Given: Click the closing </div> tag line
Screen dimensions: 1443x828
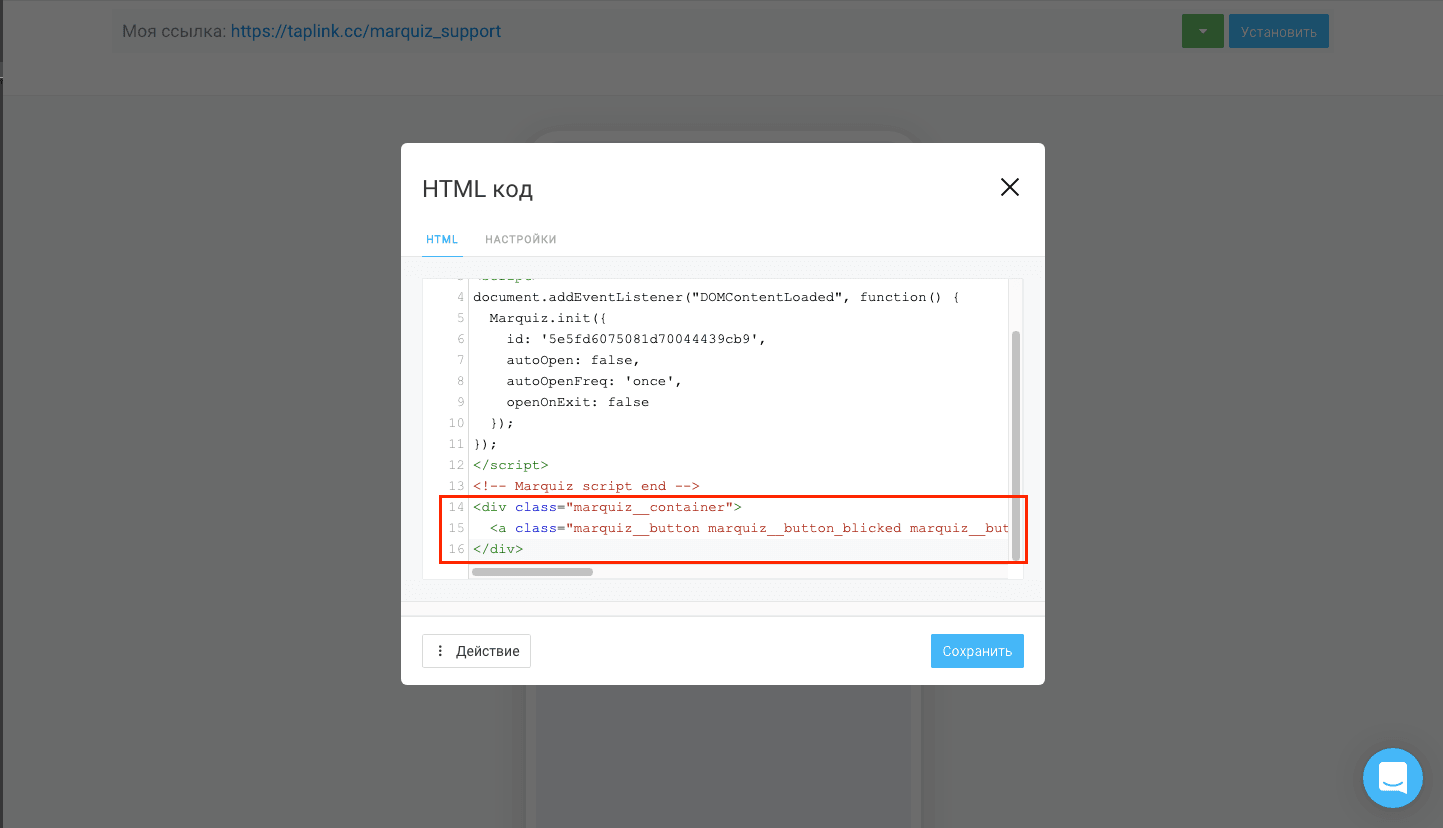Looking at the screenshot, I should [x=498, y=549].
